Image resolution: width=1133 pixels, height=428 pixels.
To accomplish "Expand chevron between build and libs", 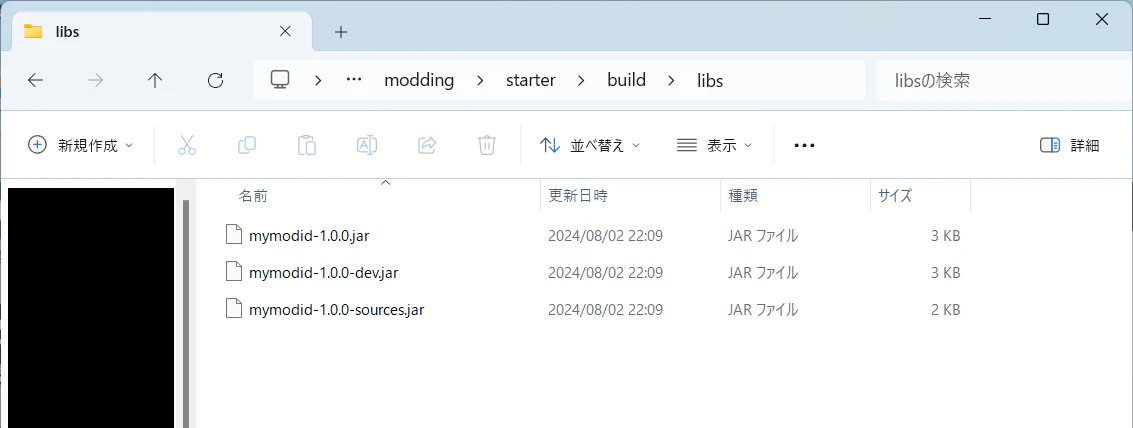I will 671,80.
